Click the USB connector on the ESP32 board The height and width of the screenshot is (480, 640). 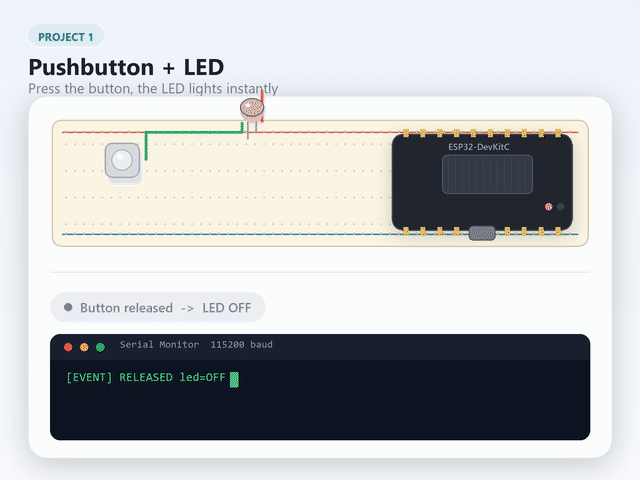482,233
